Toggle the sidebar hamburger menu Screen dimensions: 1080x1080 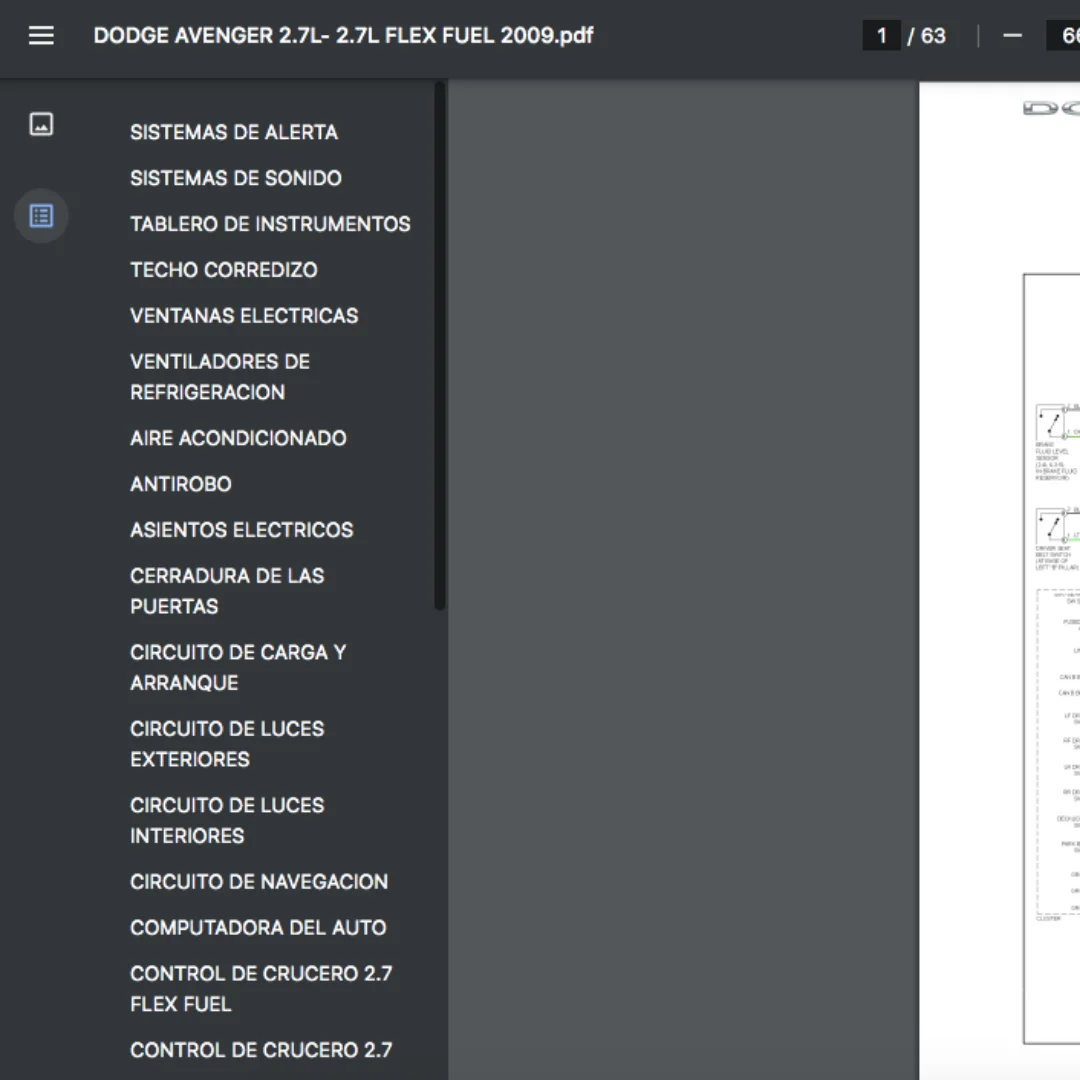pos(41,35)
